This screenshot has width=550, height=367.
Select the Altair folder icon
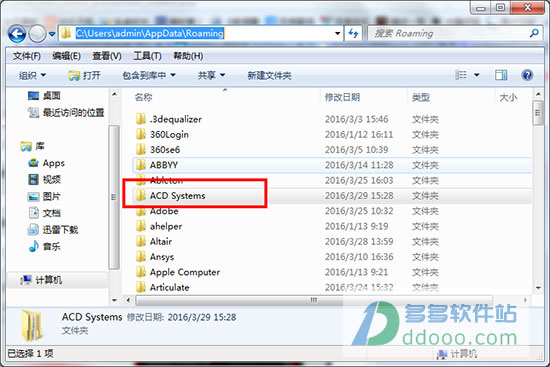(141, 241)
